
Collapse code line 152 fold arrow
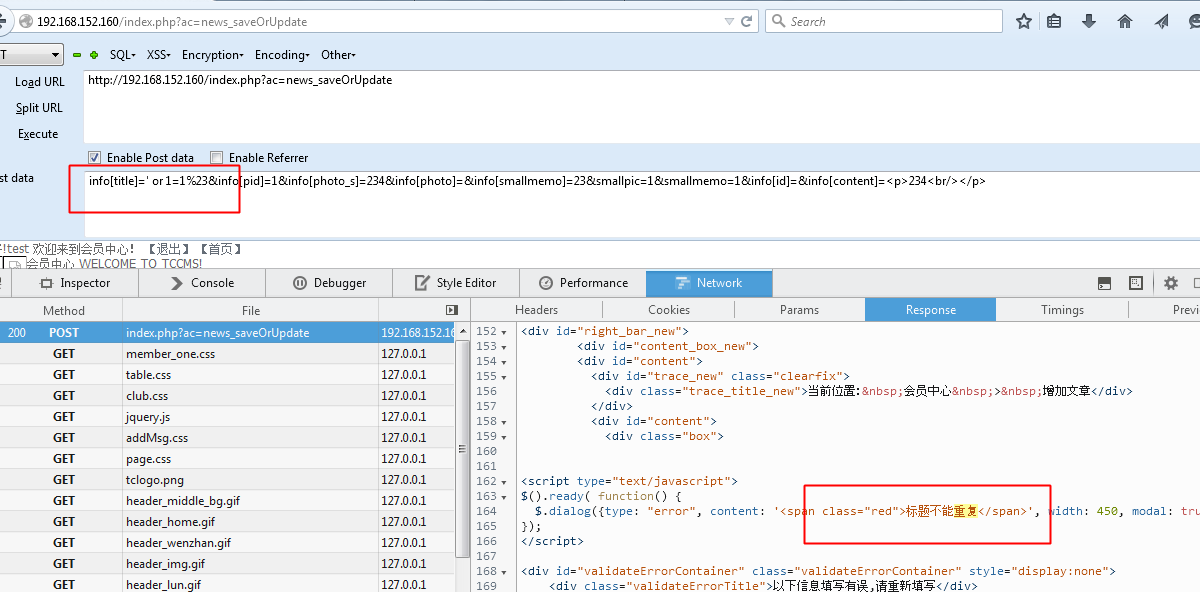504,331
